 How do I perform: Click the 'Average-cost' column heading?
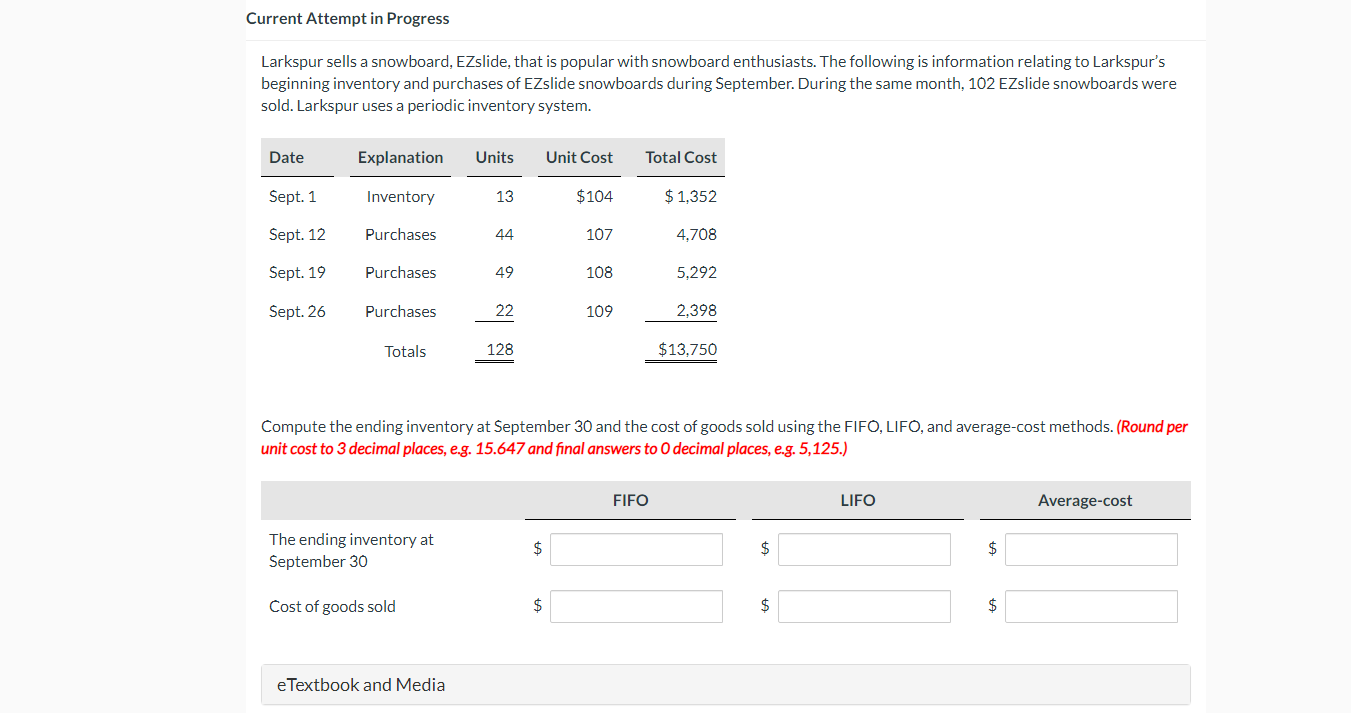tap(1085, 501)
